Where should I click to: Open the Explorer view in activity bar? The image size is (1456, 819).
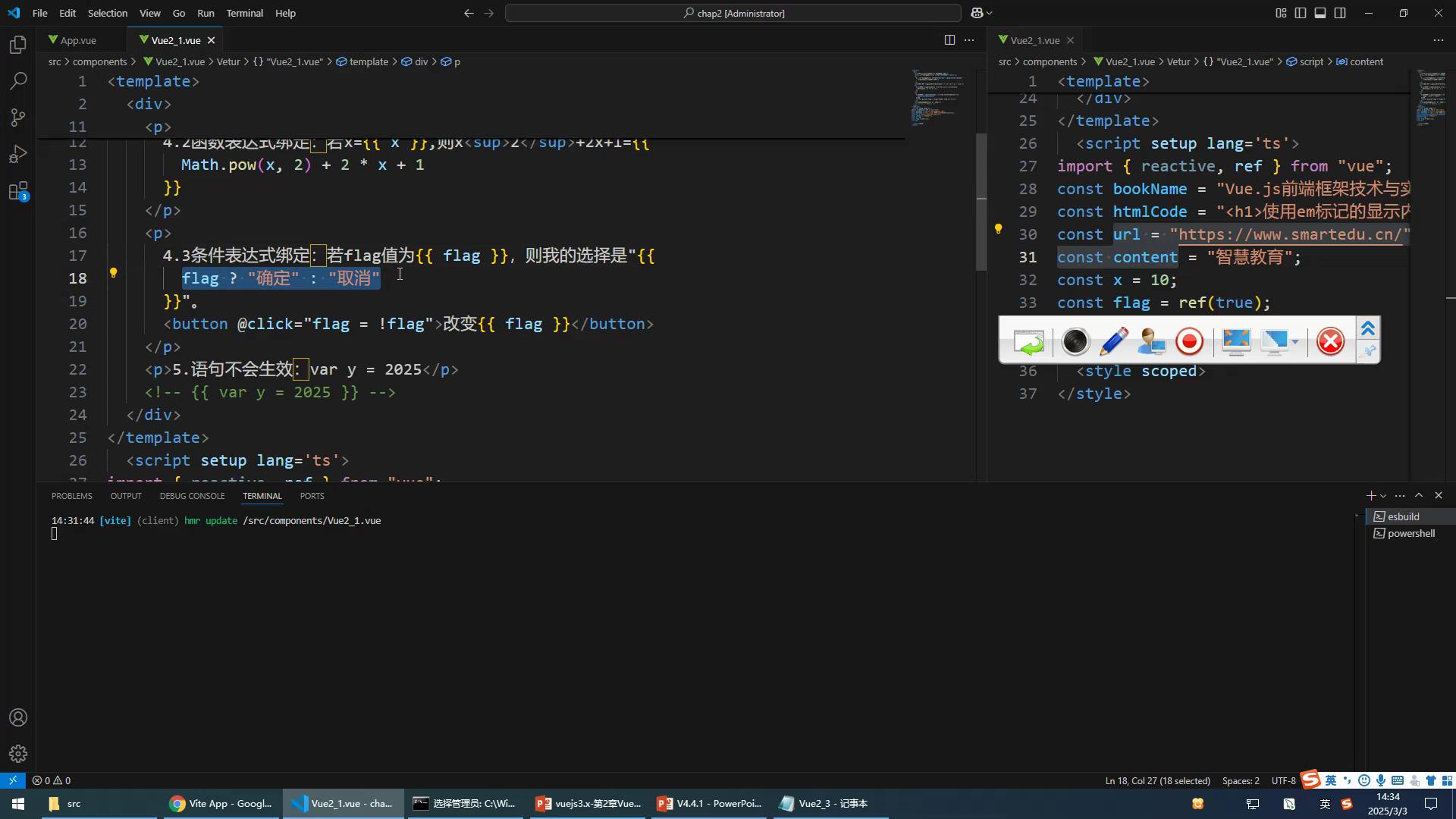pyautogui.click(x=18, y=45)
